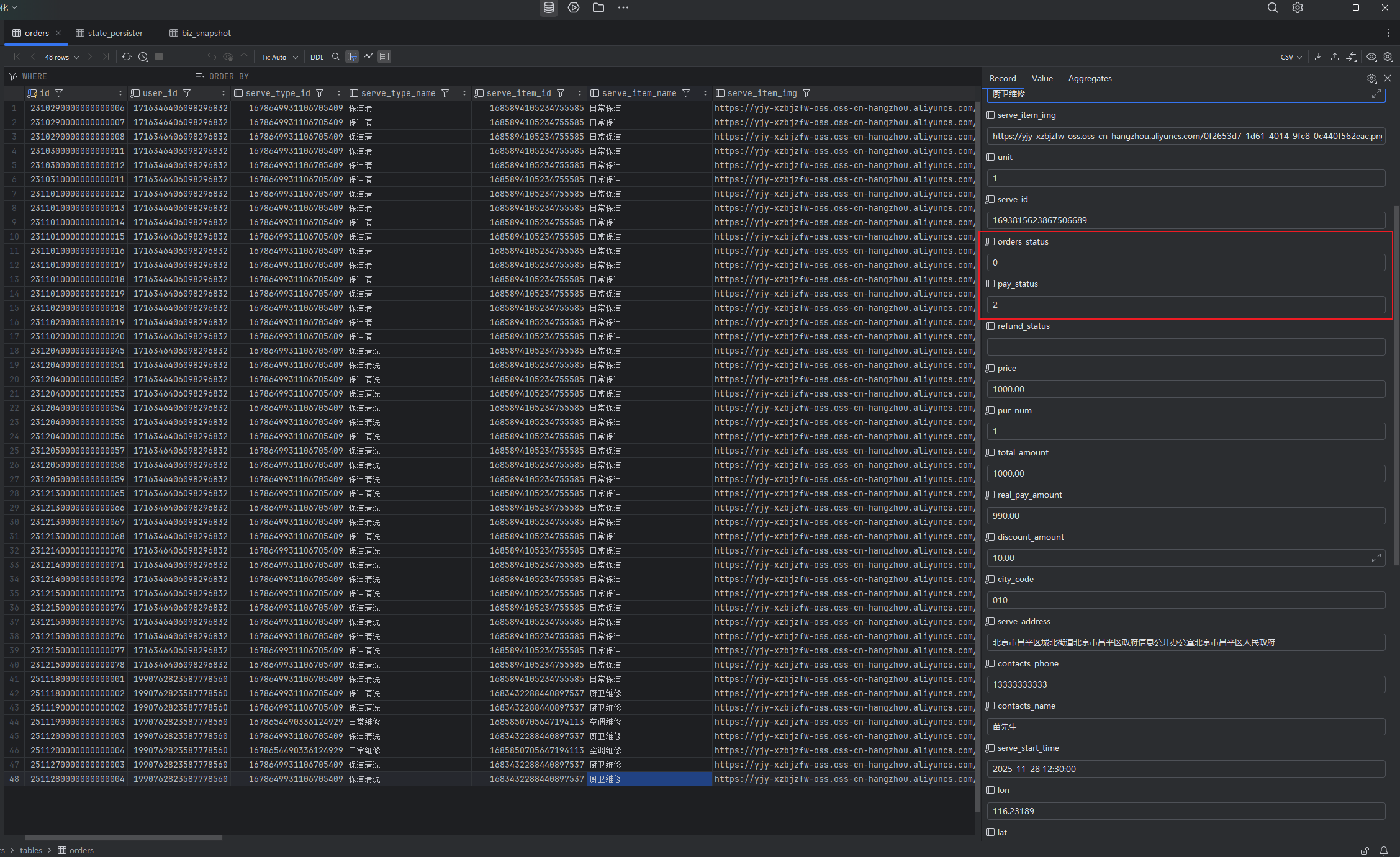Click the database icon in title bar

[549, 7]
